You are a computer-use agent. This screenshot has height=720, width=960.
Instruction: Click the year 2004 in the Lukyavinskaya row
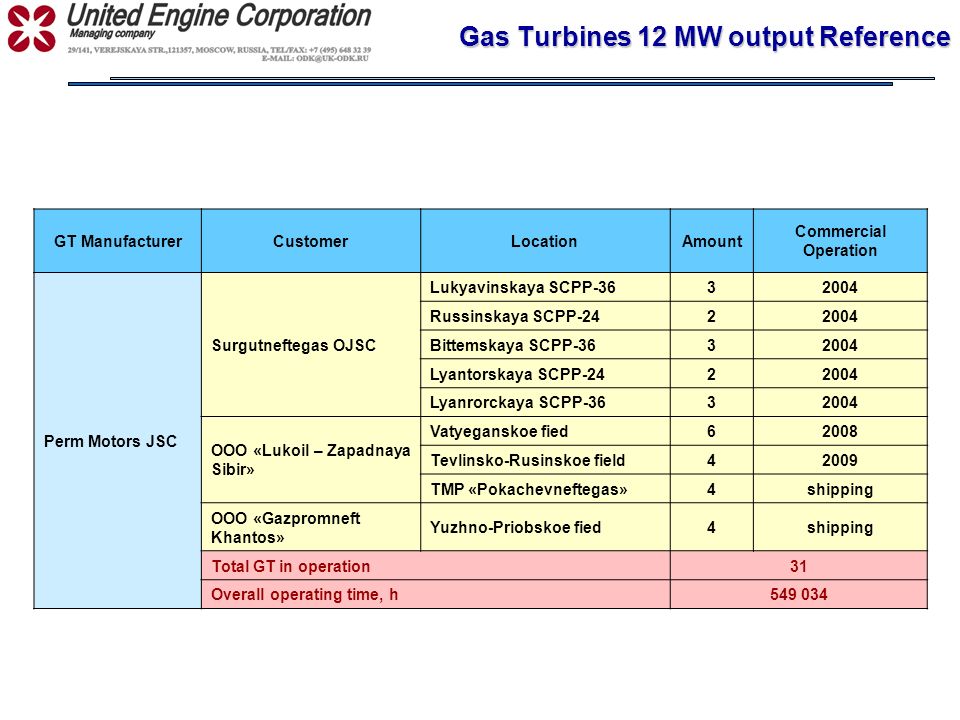pos(840,287)
